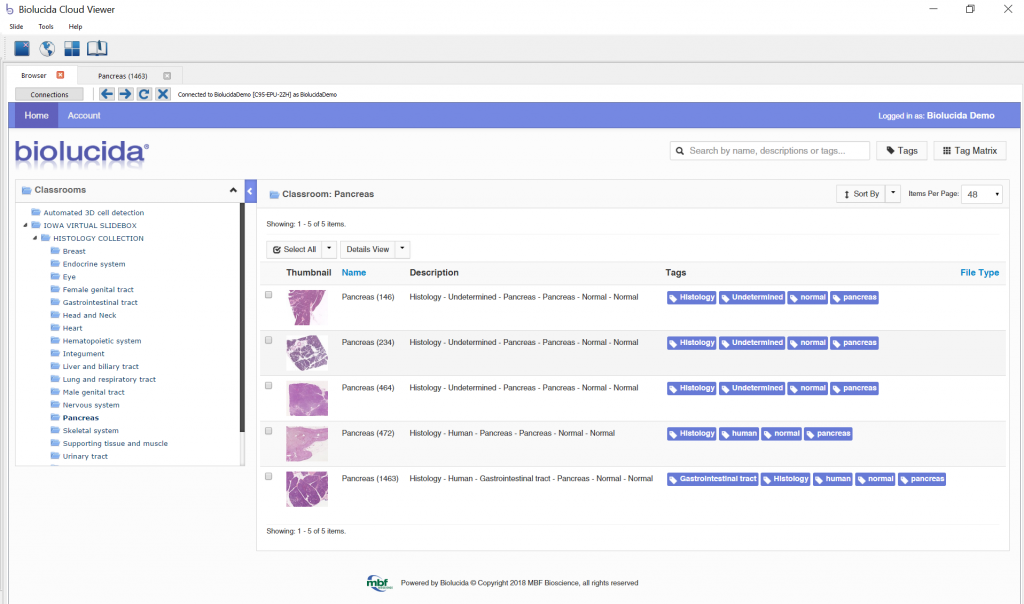This screenshot has height=604, width=1024.
Task: Sort by the Name column header
Action: tap(354, 272)
